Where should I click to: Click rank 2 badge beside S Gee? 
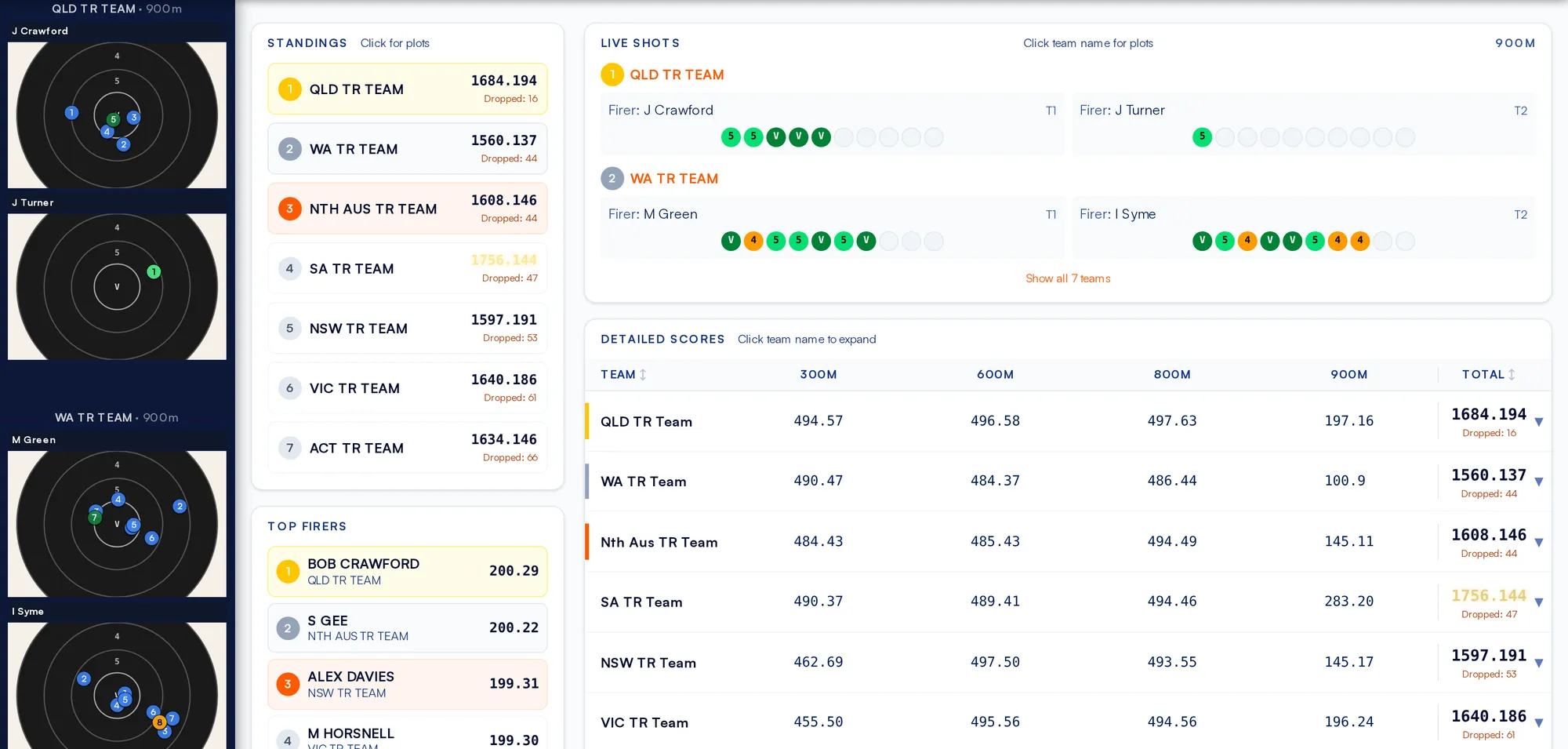point(288,628)
